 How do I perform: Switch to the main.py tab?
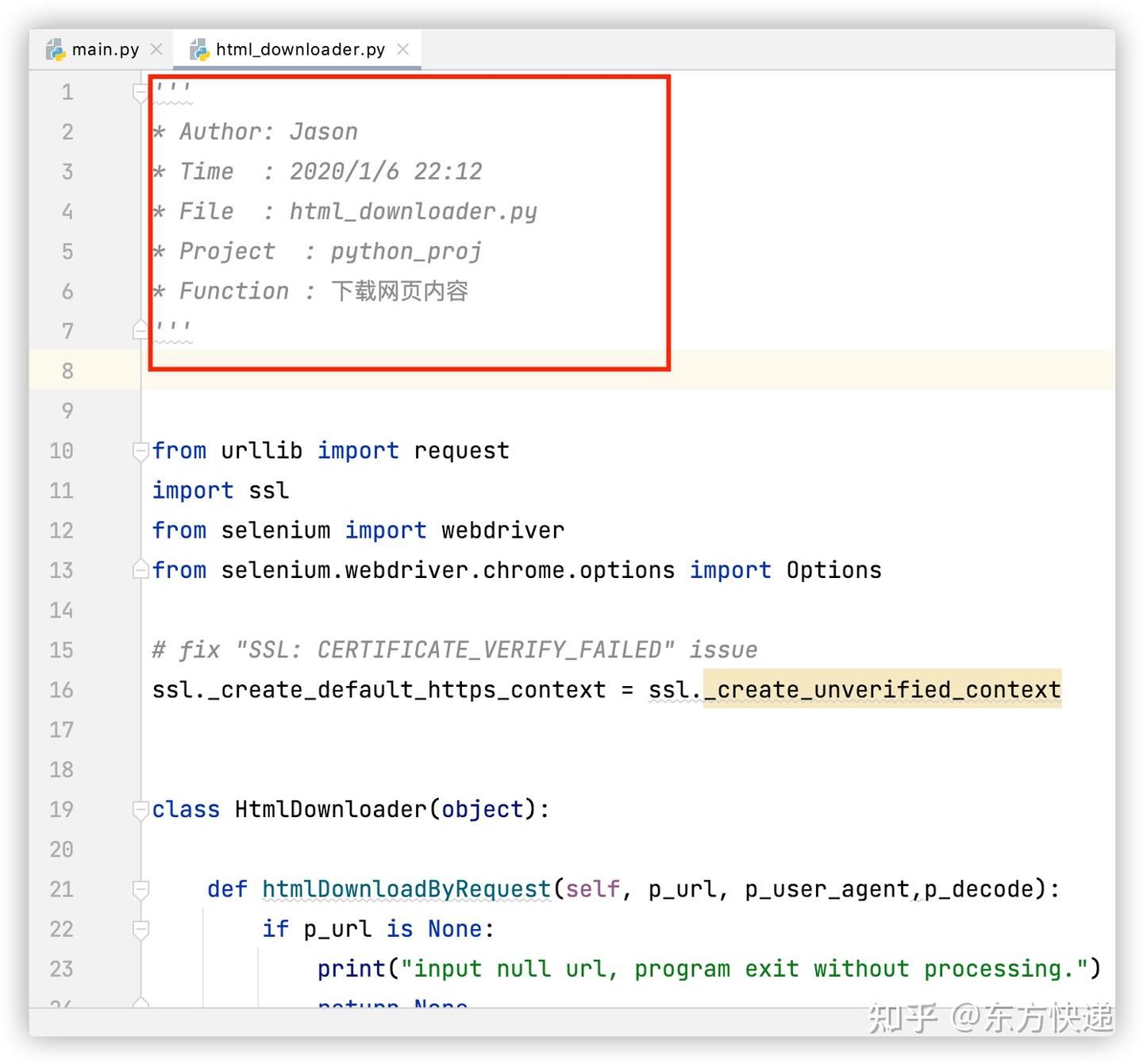tap(105, 49)
